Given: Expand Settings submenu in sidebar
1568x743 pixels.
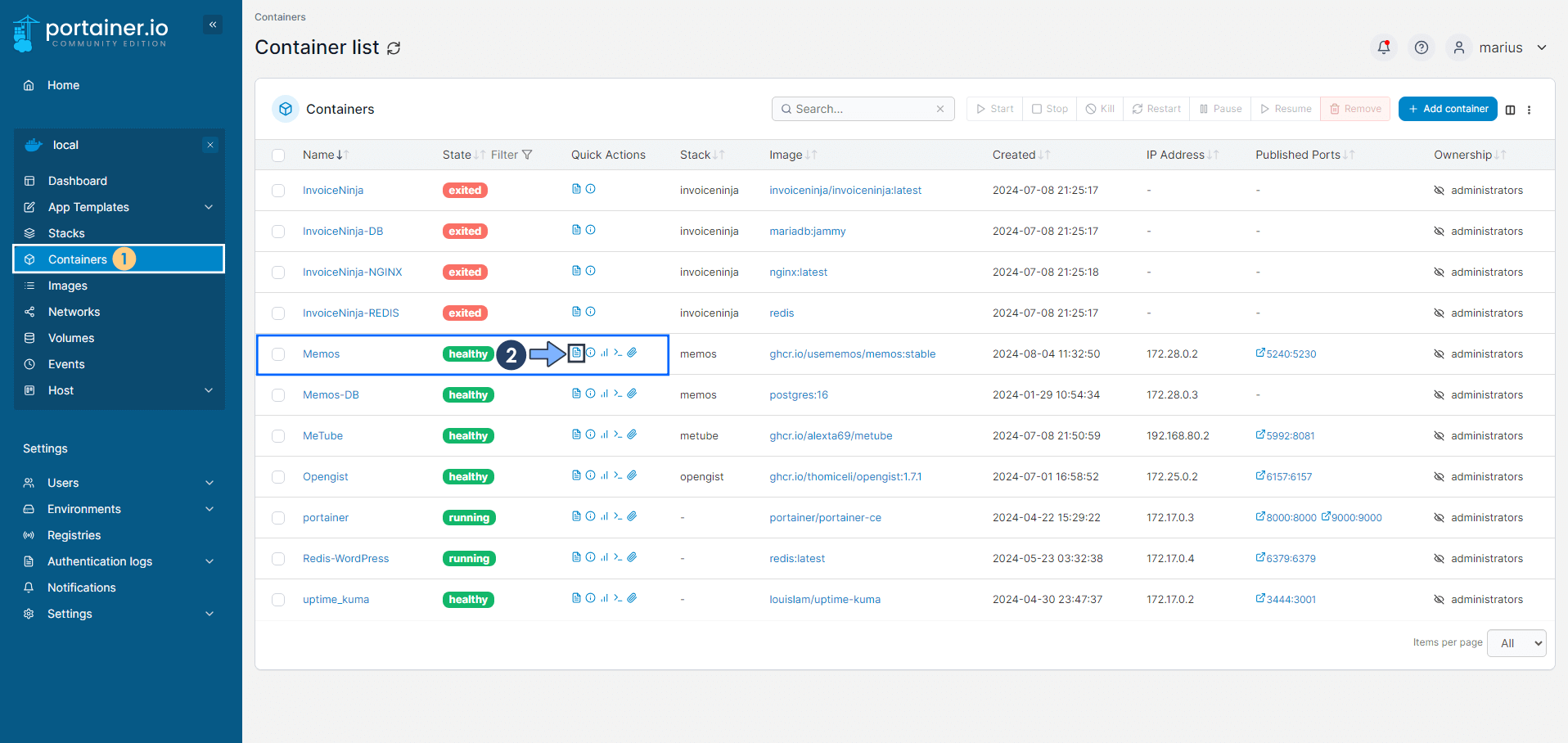Looking at the screenshot, I should (210, 614).
